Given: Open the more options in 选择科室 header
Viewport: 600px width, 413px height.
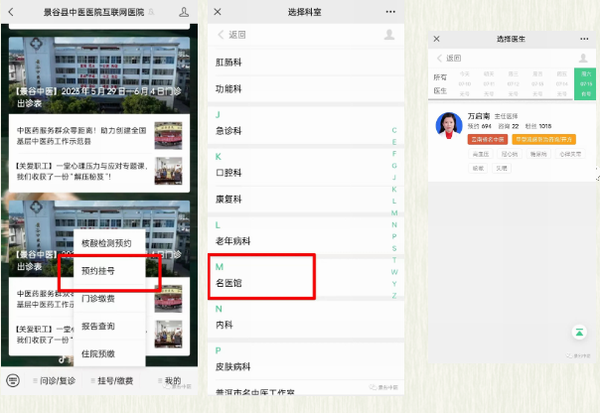Looking at the screenshot, I should pos(390,12).
